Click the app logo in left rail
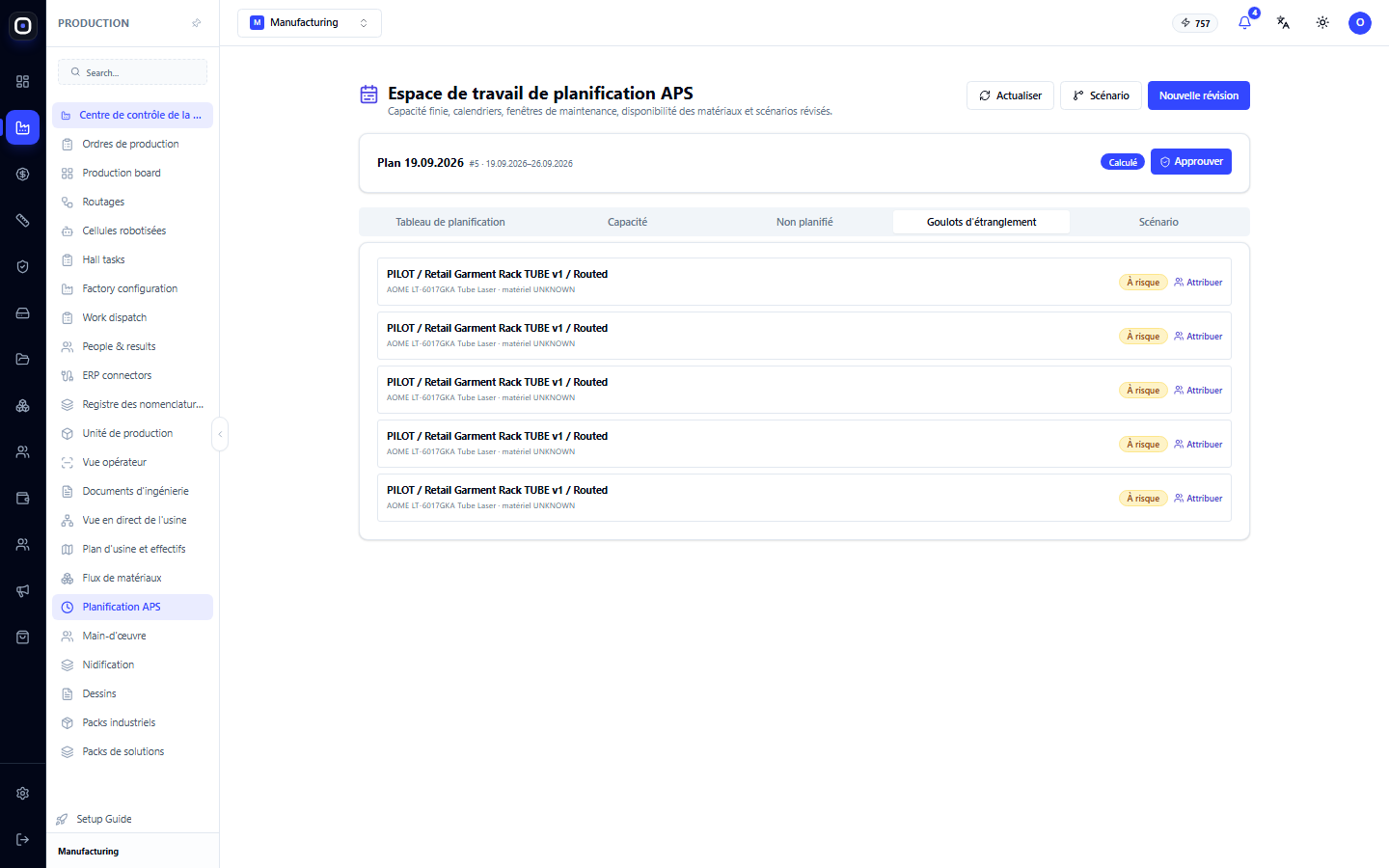 click(22, 26)
